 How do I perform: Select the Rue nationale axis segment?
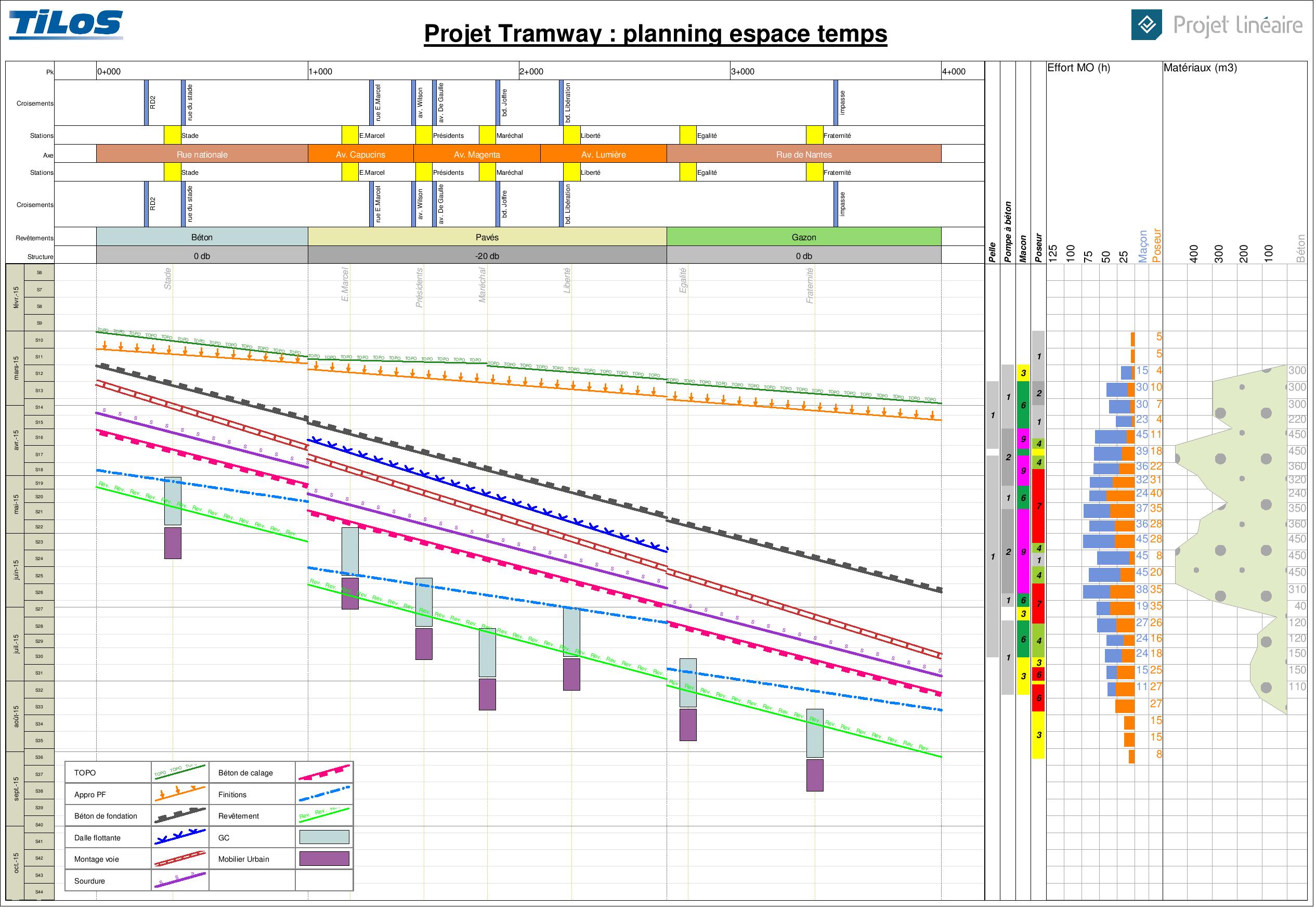click(x=202, y=154)
